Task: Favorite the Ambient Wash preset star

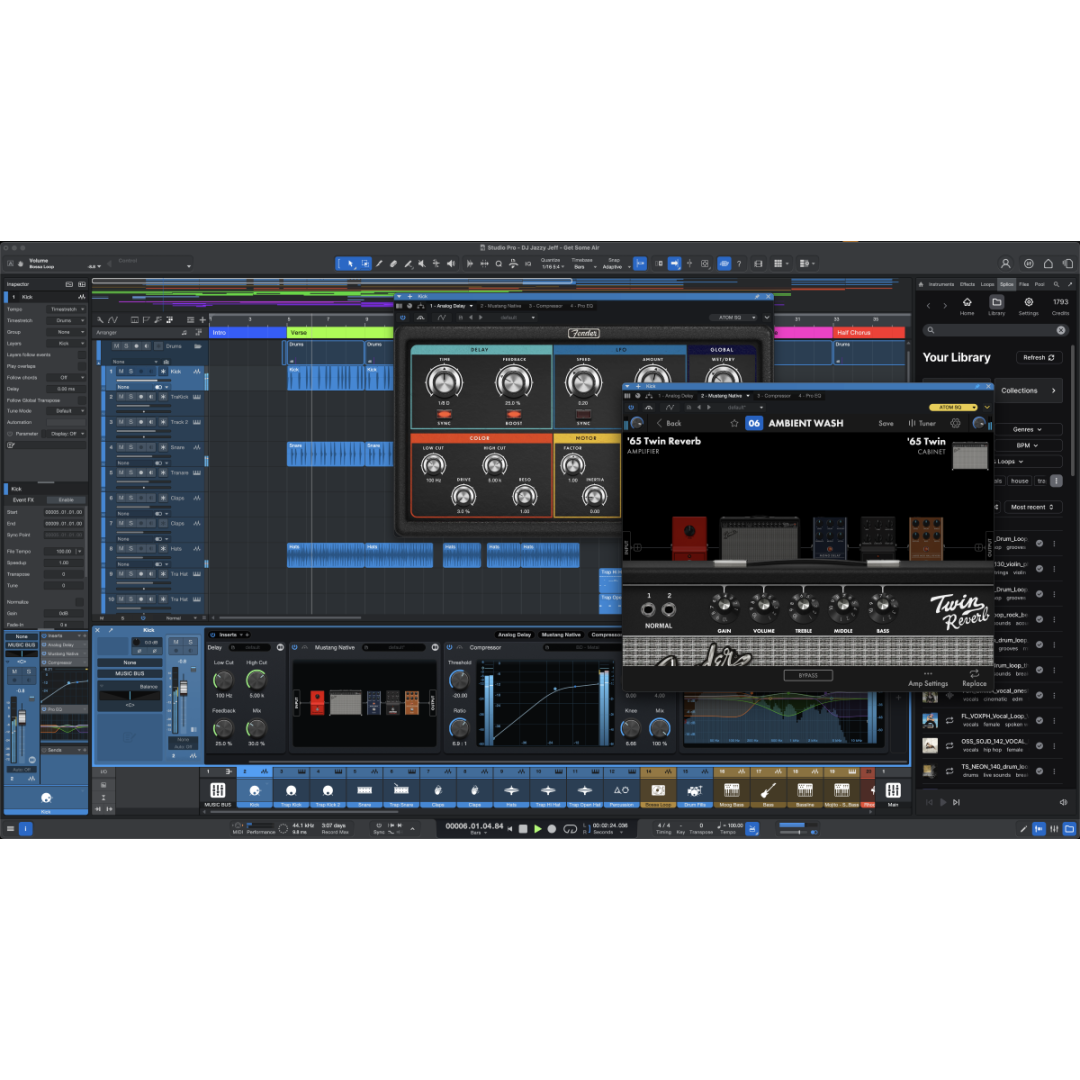Action: (734, 423)
